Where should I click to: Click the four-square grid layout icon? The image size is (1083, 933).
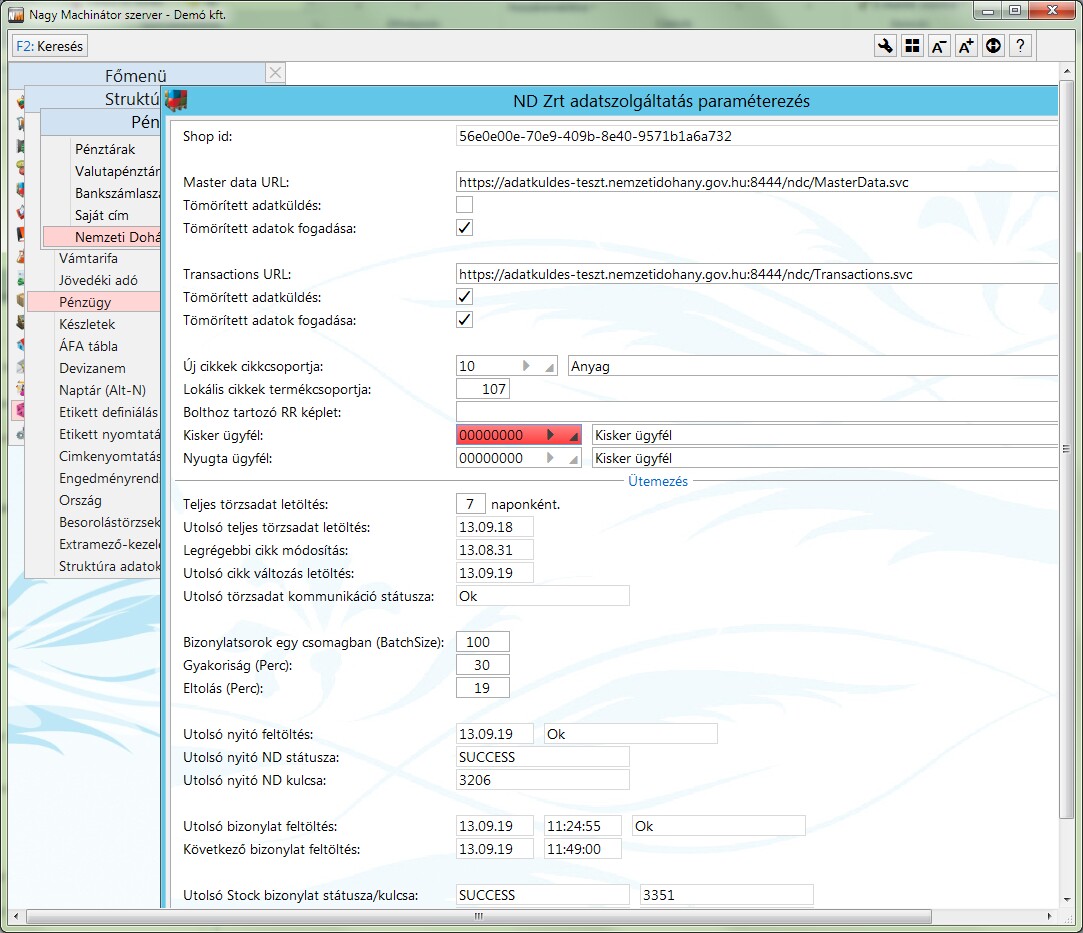coord(912,46)
